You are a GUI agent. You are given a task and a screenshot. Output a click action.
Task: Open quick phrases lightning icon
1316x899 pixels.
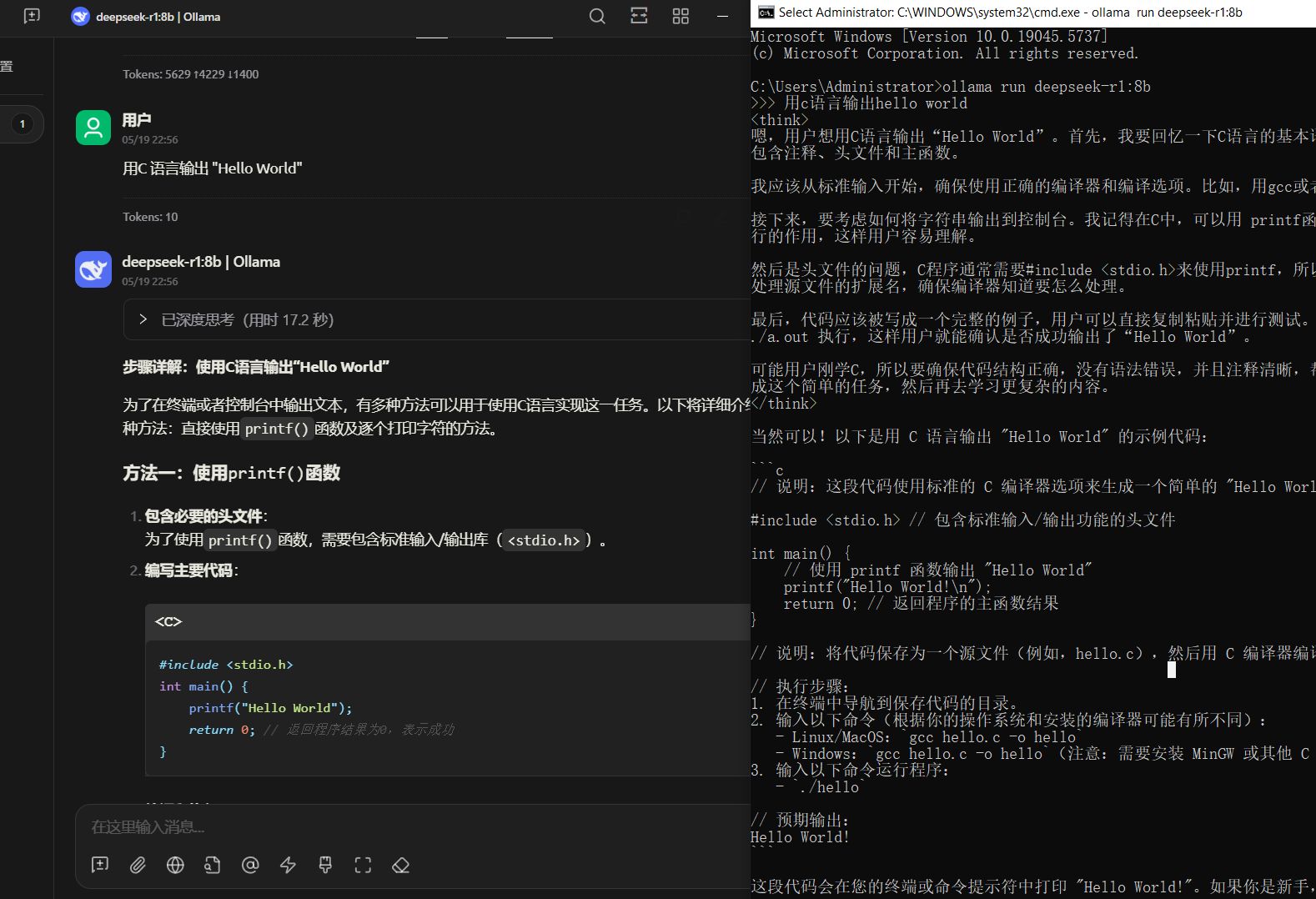288,865
